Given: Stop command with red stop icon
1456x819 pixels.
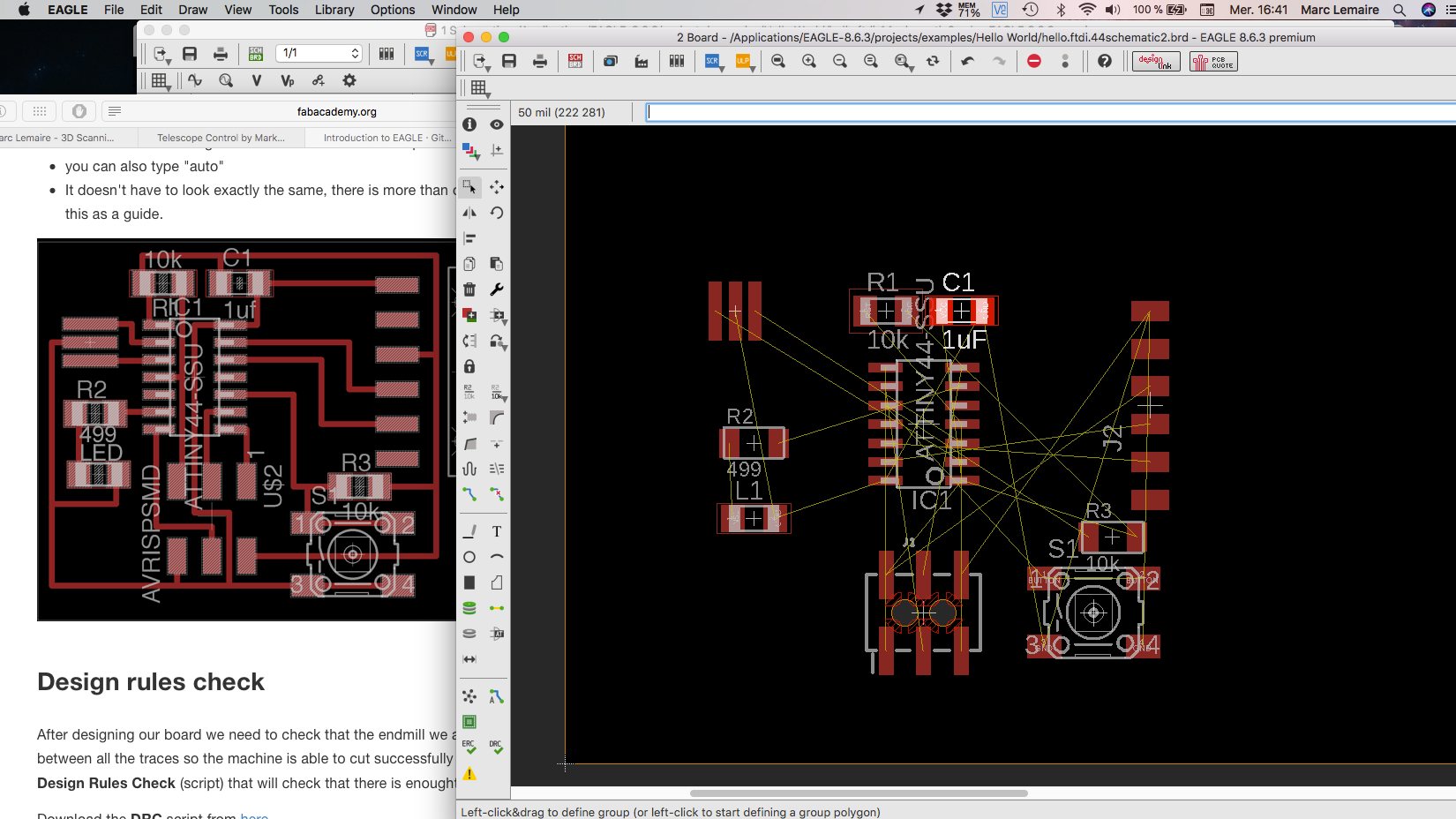Looking at the screenshot, I should (x=1034, y=61).
